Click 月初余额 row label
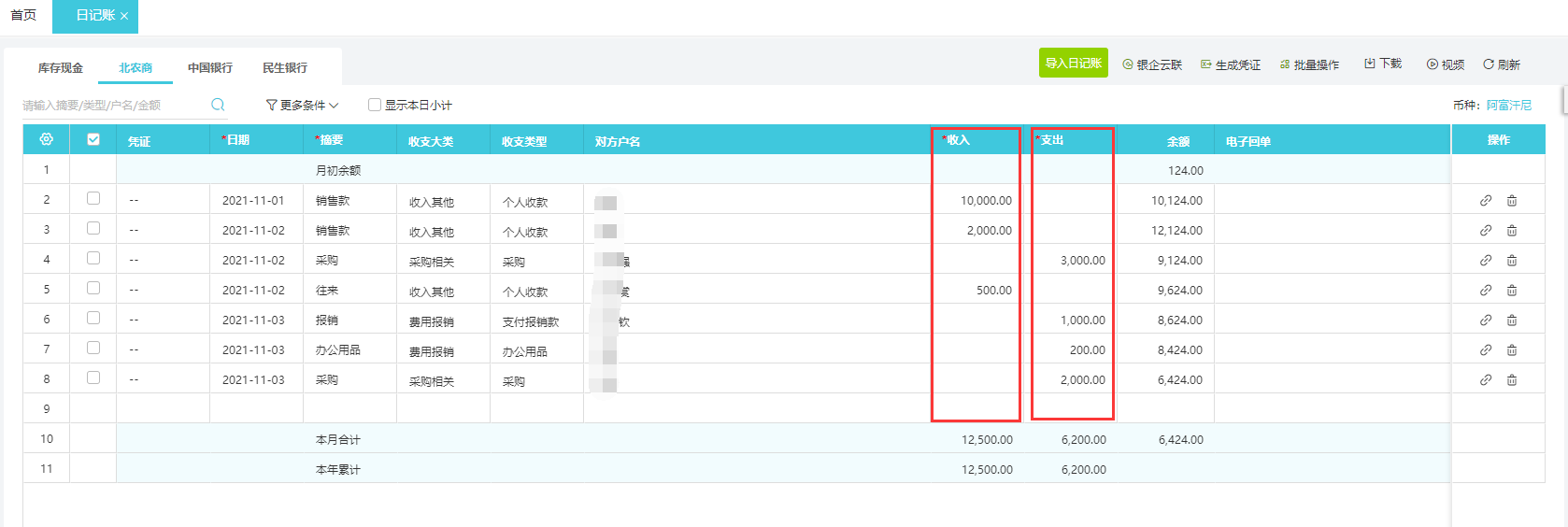1568x527 pixels. pos(338,171)
